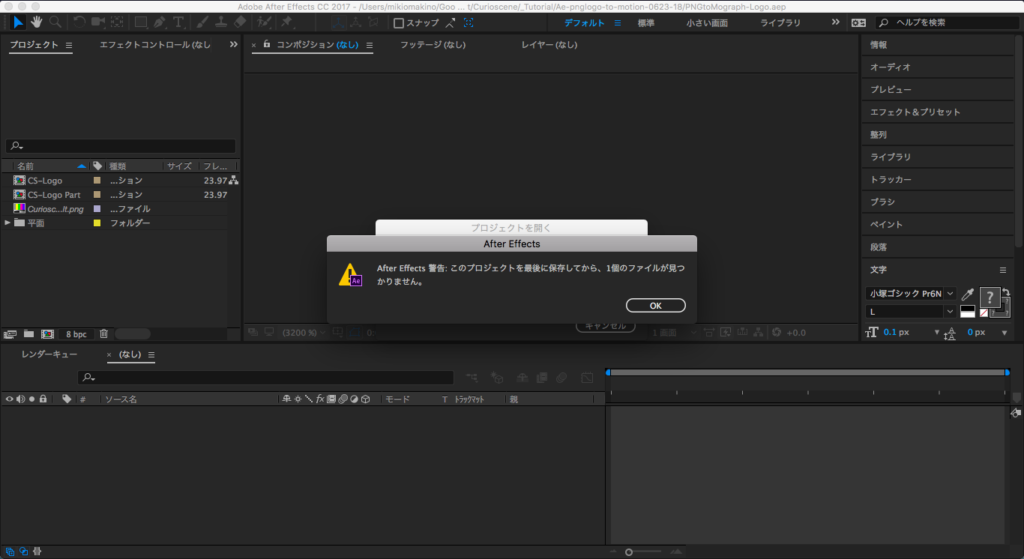Image resolution: width=1024 pixels, height=559 pixels.
Task: Select the Hand tool
Action: [x=37, y=22]
